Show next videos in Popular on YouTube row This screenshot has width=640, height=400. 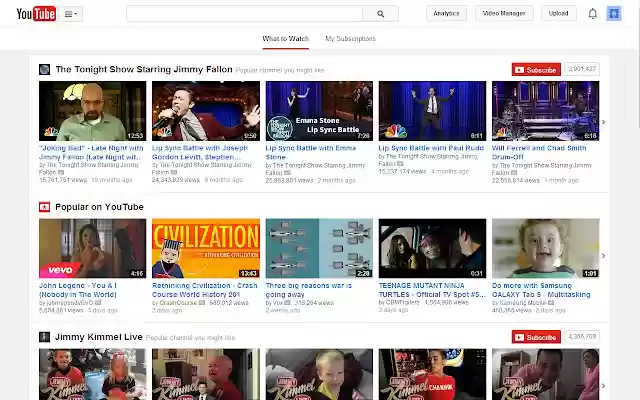tap(603, 256)
